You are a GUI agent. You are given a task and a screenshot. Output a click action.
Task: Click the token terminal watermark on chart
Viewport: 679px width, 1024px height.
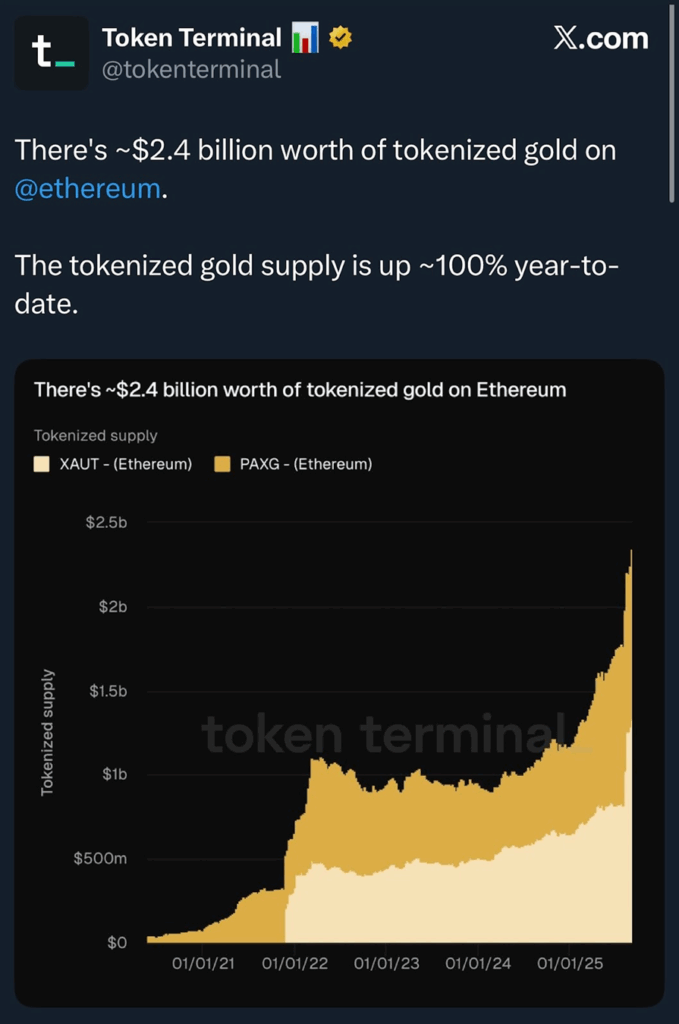[385, 735]
